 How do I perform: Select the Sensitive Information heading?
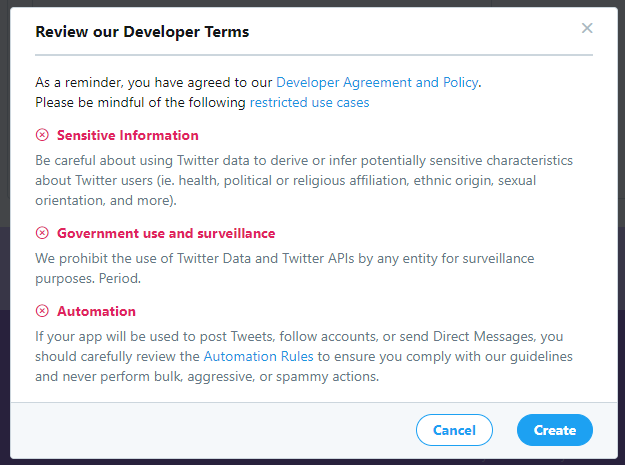tap(128, 135)
